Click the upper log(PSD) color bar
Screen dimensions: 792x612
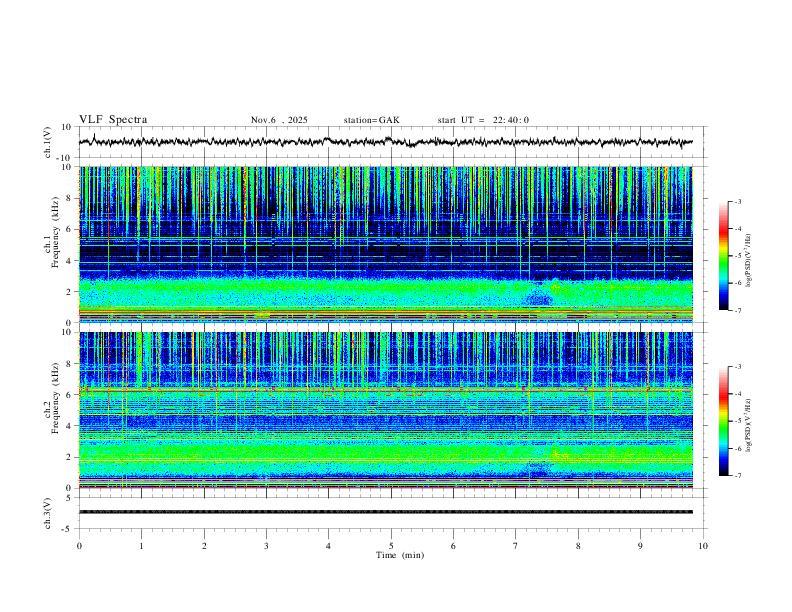tap(723, 256)
